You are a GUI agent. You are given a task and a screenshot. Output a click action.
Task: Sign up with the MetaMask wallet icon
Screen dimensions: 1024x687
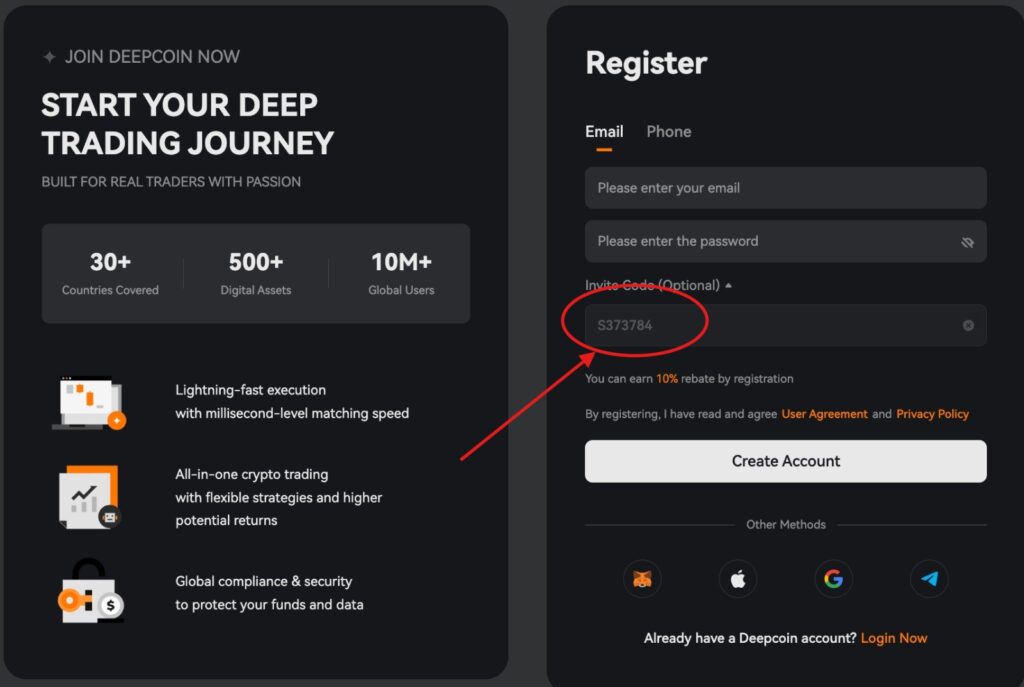coord(642,578)
